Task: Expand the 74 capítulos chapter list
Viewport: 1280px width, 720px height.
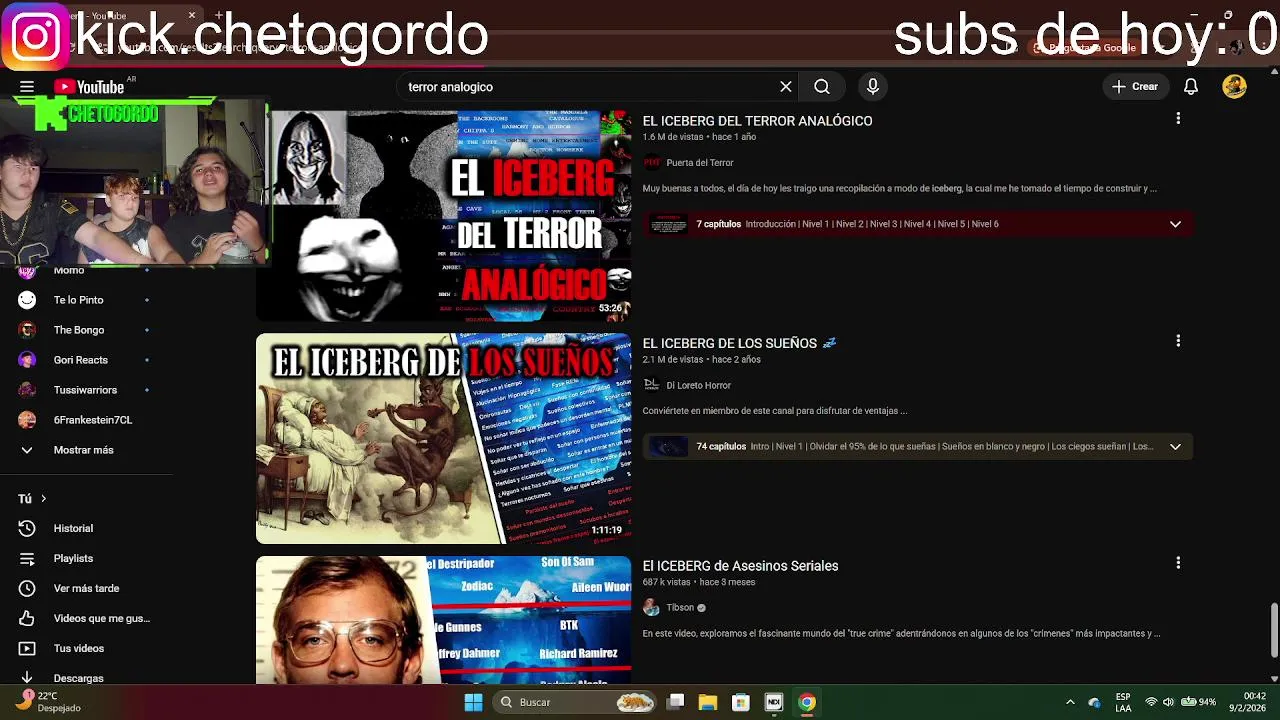Action: tap(1175, 447)
